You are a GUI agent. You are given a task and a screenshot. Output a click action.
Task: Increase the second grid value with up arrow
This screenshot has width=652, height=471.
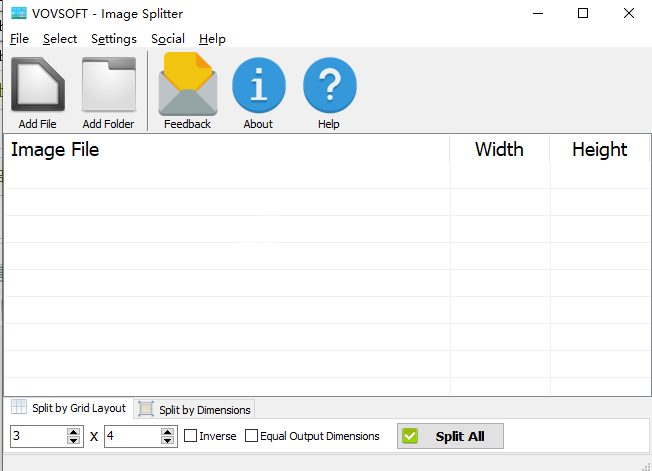pyautogui.click(x=167, y=431)
